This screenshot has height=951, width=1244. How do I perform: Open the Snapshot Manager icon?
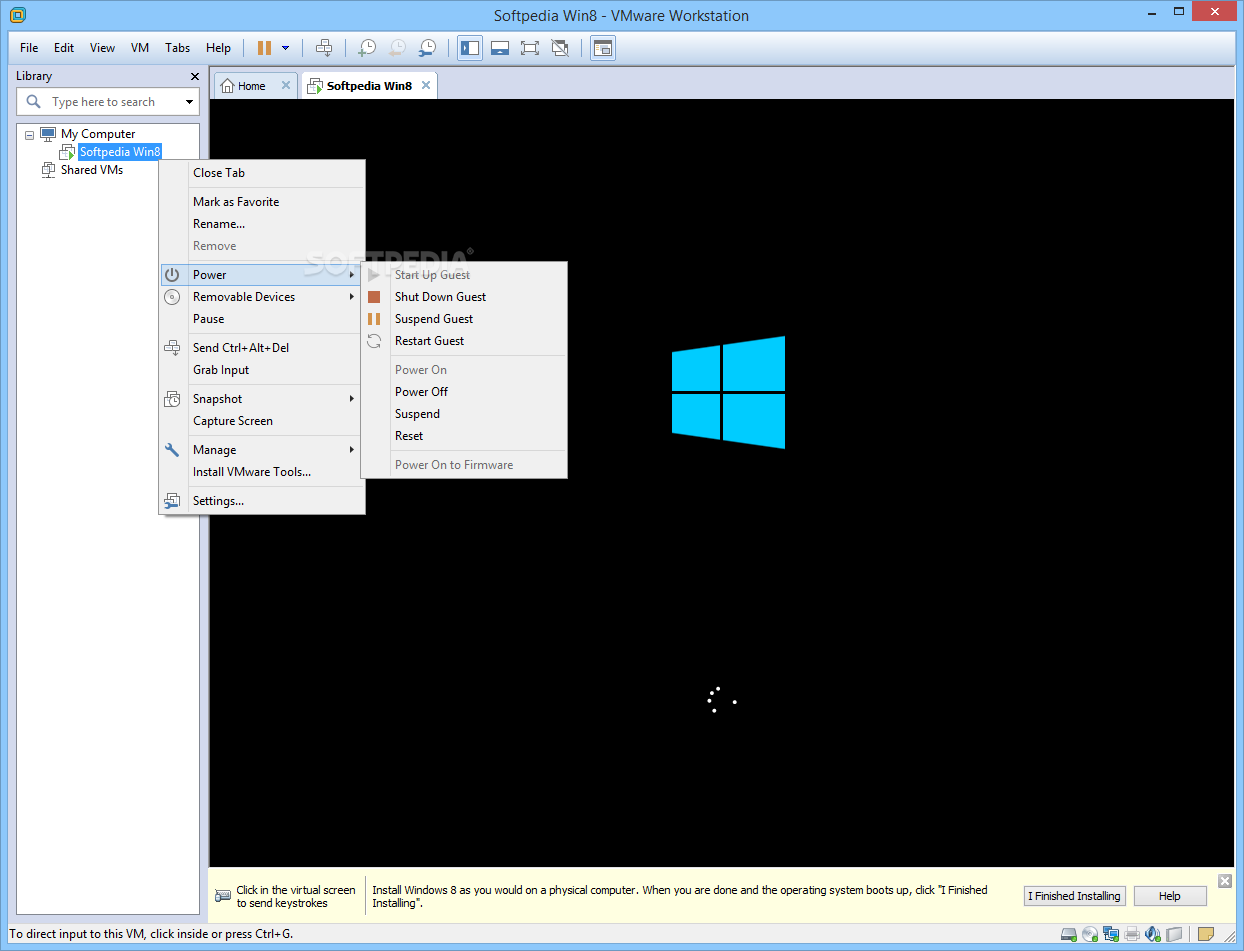point(427,47)
